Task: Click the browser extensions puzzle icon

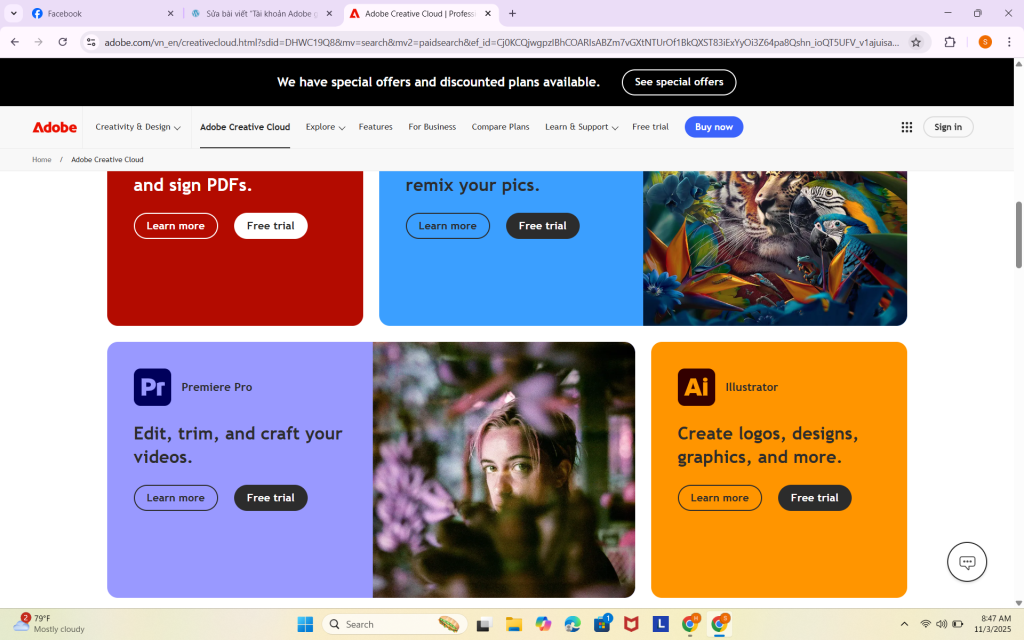Action: click(x=951, y=44)
